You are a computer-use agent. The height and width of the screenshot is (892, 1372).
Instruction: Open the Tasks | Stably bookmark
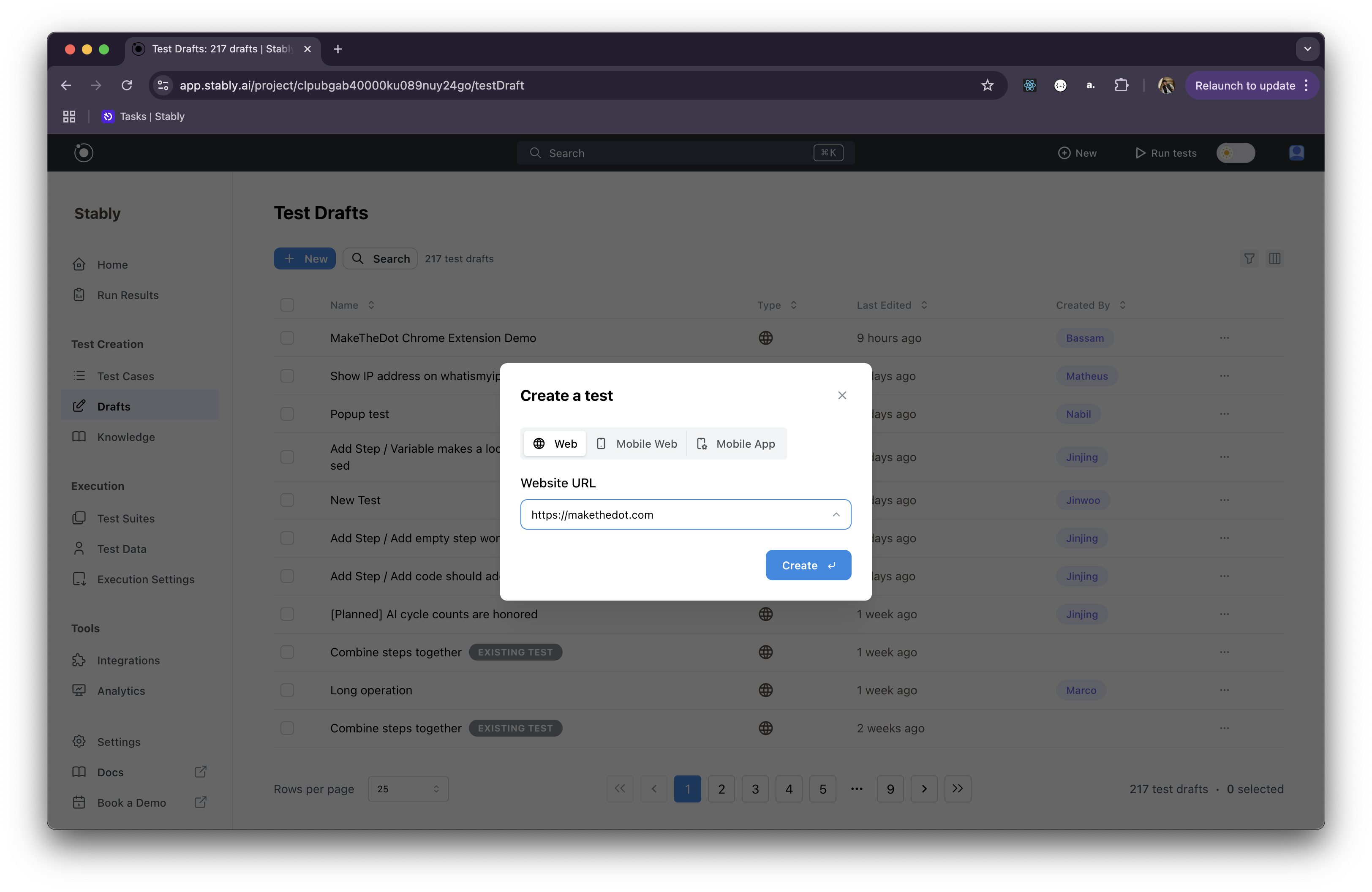[143, 117]
